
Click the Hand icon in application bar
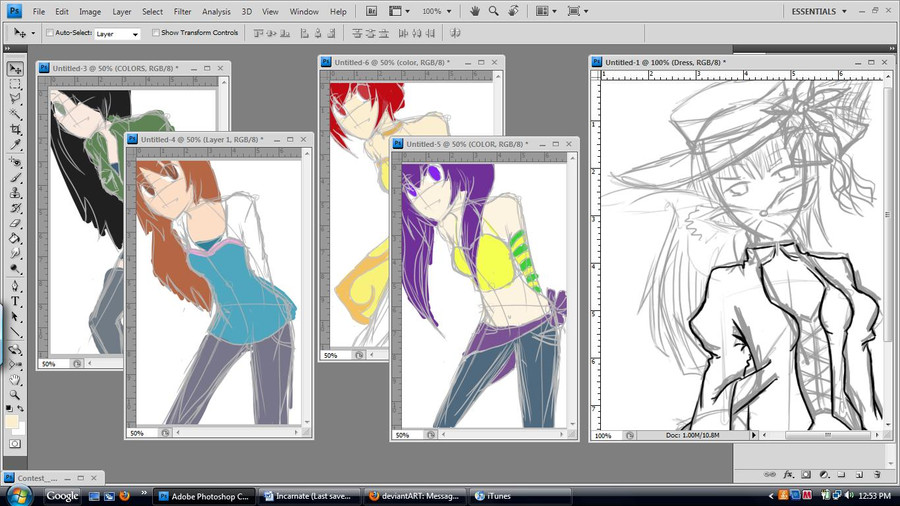pyautogui.click(x=475, y=11)
